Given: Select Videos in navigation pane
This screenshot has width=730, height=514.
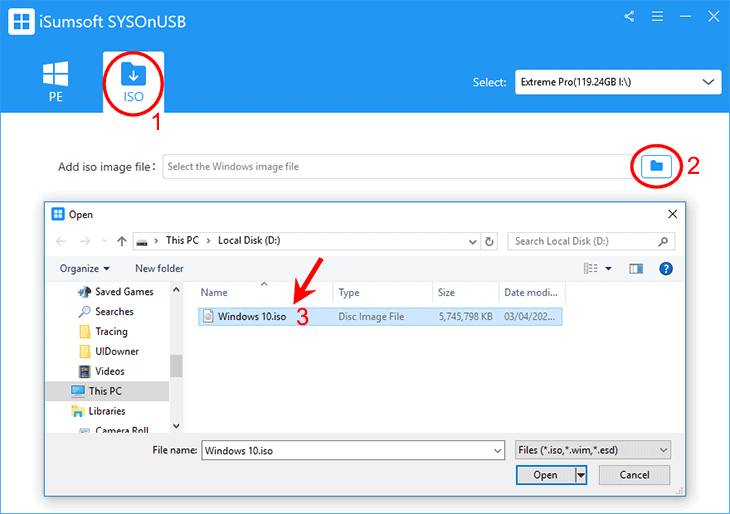Looking at the screenshot, I should tap(102, 372).
